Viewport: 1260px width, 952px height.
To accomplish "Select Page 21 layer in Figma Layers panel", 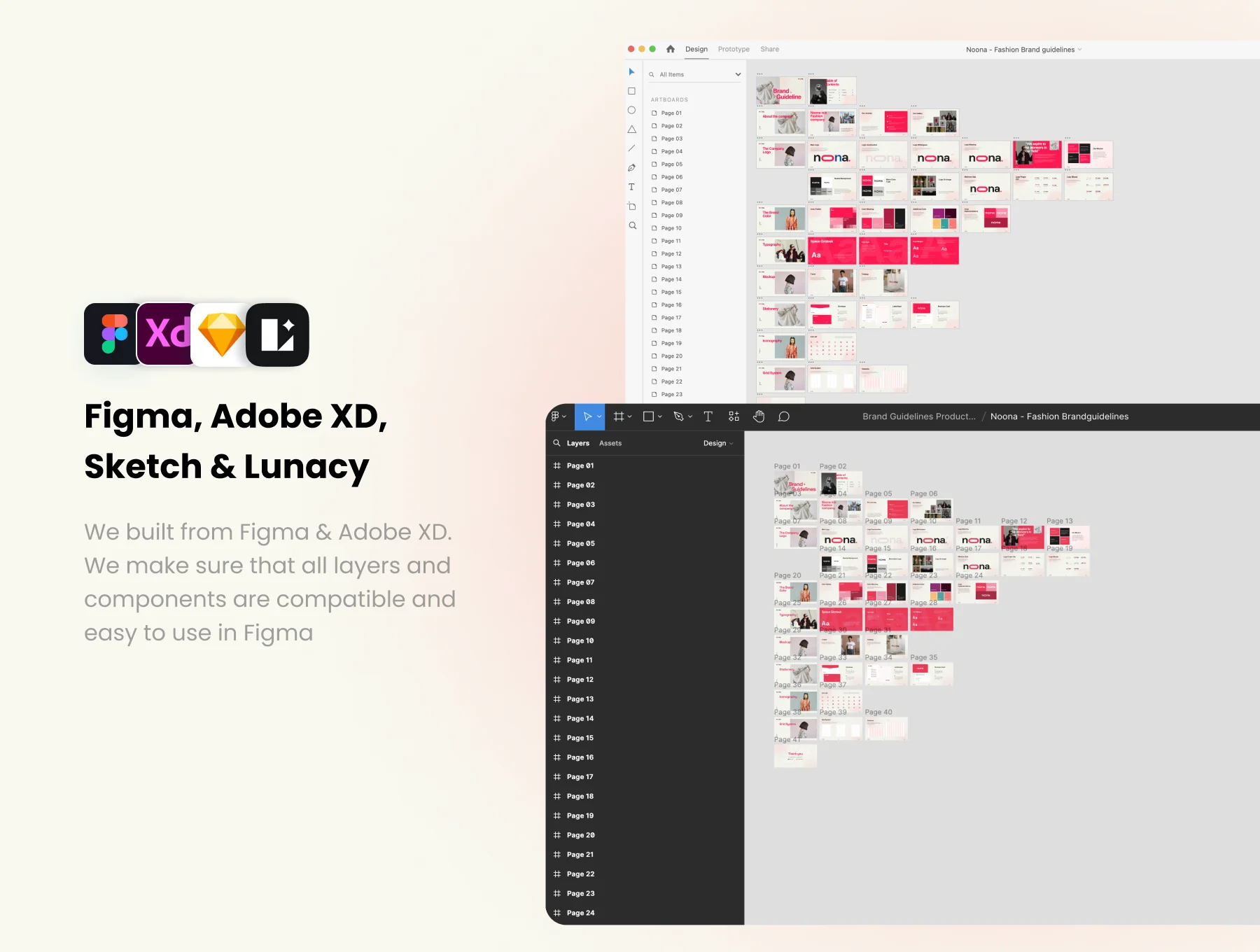I will (x=645, y=855).
